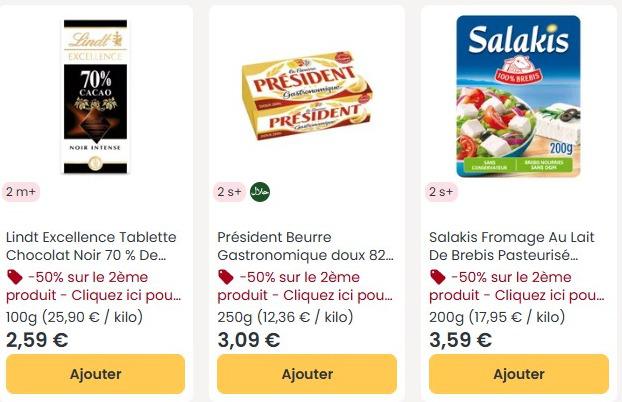622x402 pixels.
Task: Click the "2 s+" badge on Président butter
Action: pos(231,191)
